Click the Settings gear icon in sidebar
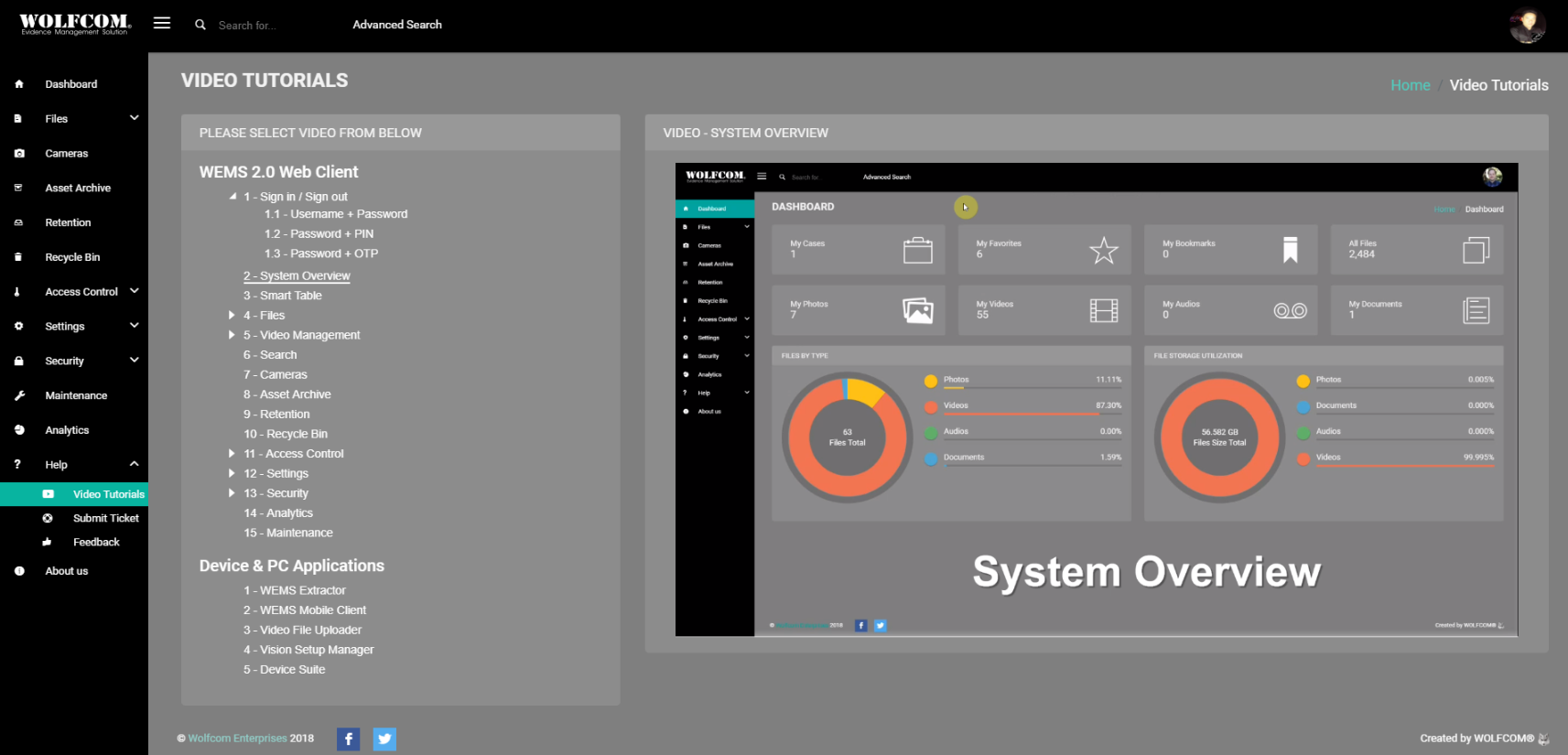The height and width of the screenshot is (755, 1568). pos(19,327)
